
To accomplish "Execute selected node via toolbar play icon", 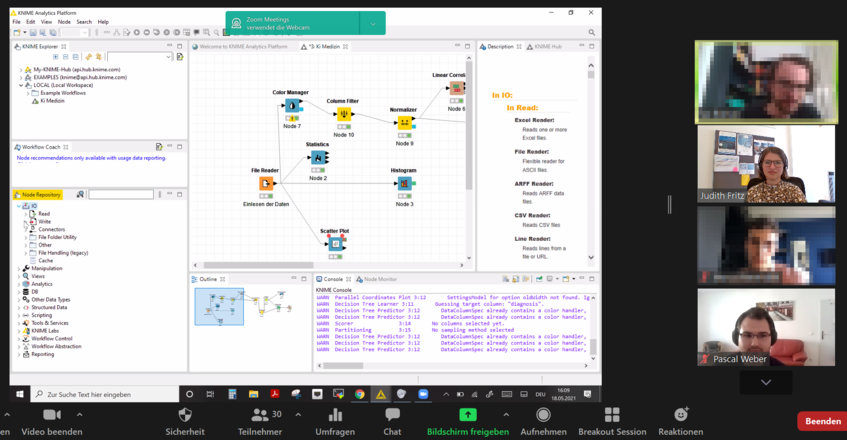I will coord(137,32).
